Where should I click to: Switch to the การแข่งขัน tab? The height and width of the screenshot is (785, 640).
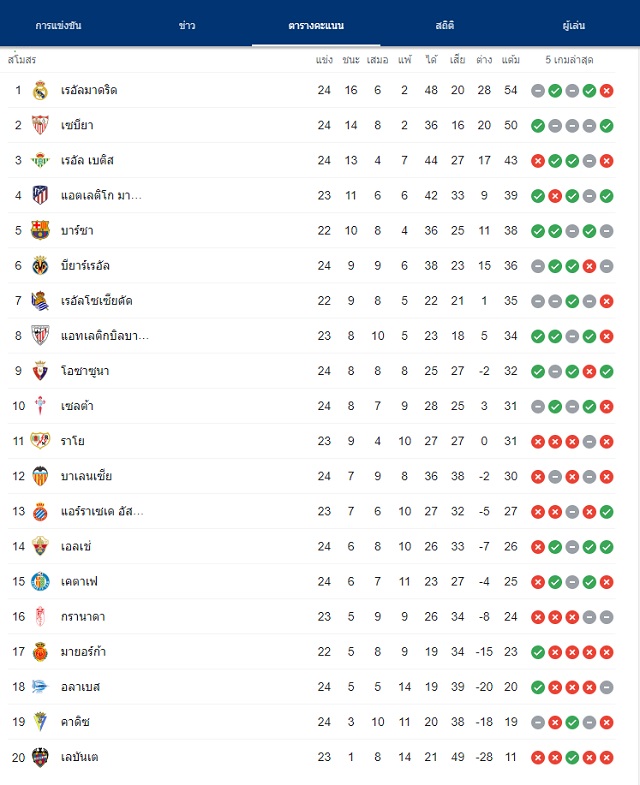point(58,25)
